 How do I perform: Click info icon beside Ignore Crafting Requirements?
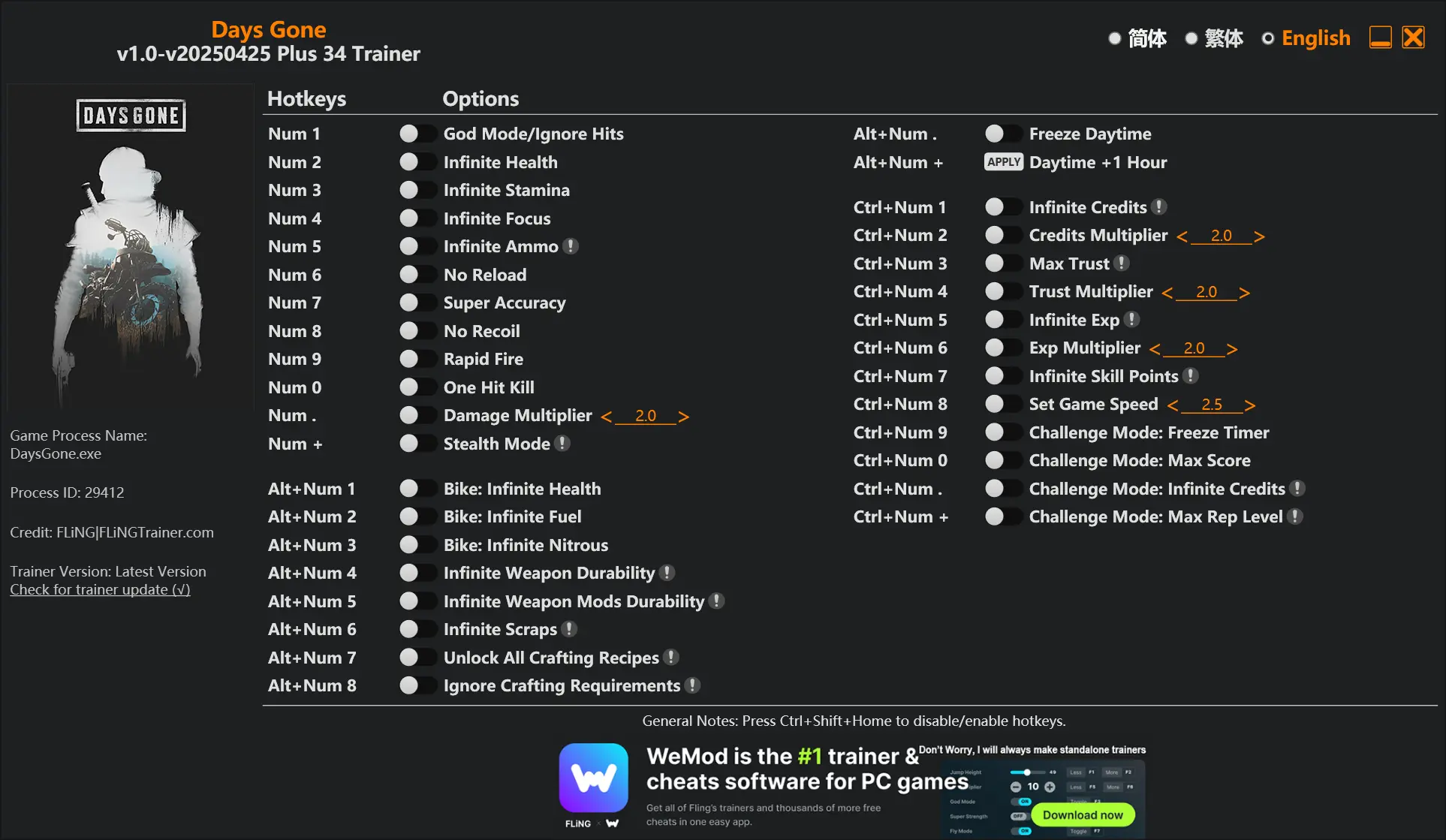[693, 685]
